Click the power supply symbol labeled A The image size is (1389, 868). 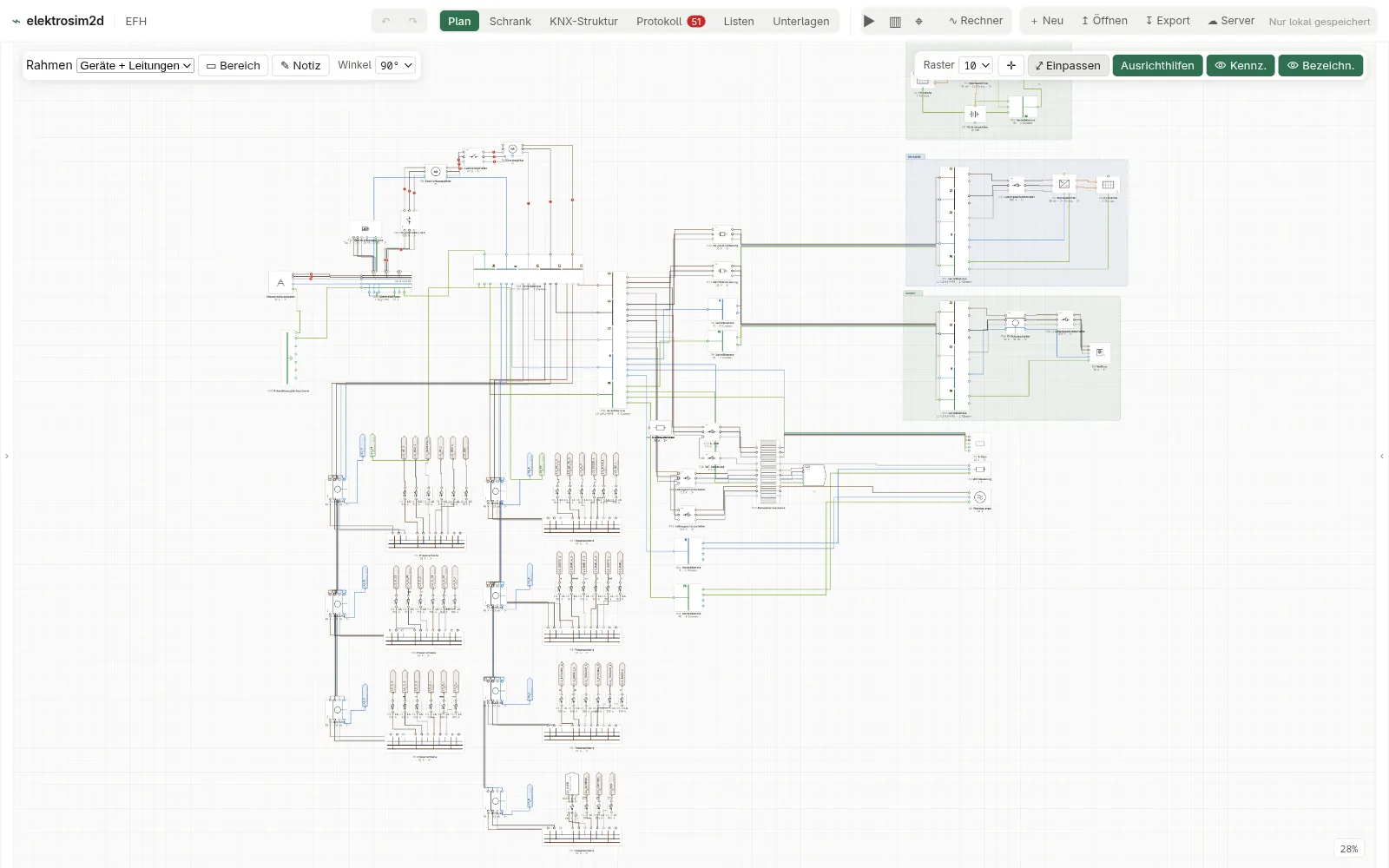[x=280, y=283]
